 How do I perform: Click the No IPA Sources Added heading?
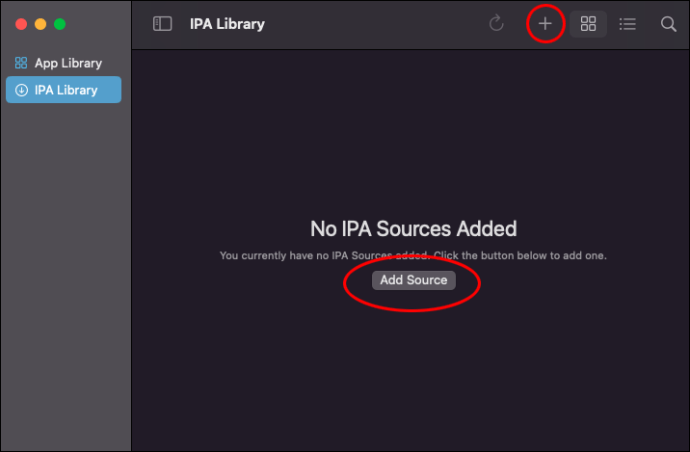pyautogui.click(x=413, y=229)
